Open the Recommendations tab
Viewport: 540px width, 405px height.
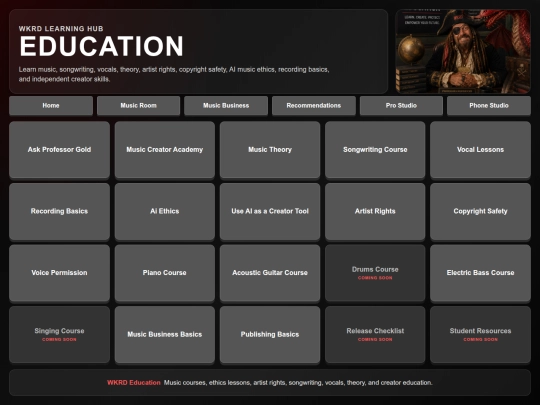pos(314,105)
